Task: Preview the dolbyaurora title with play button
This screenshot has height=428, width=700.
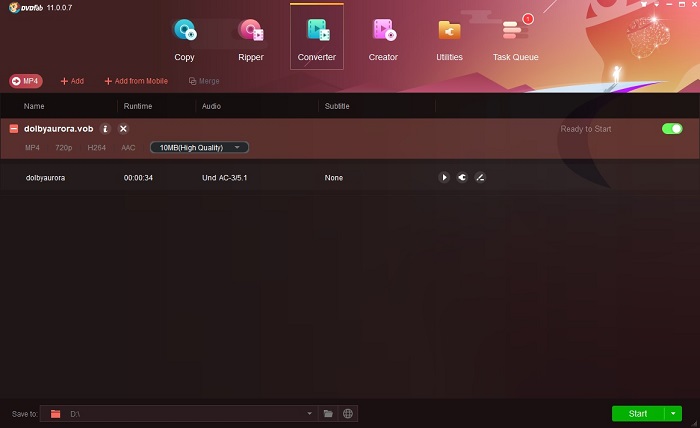Action: click(x=444, y=178)
